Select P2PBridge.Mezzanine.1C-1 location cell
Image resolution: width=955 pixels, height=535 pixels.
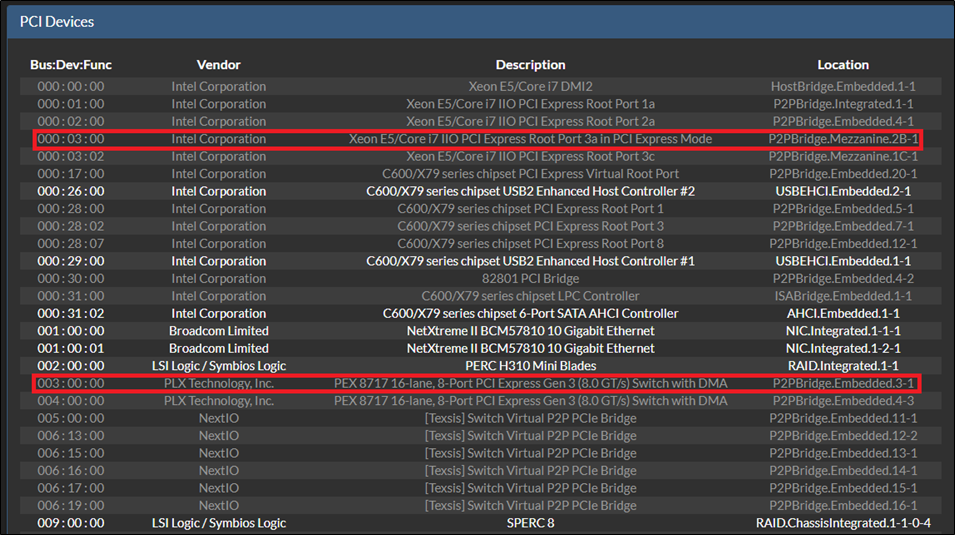(843, 157)
